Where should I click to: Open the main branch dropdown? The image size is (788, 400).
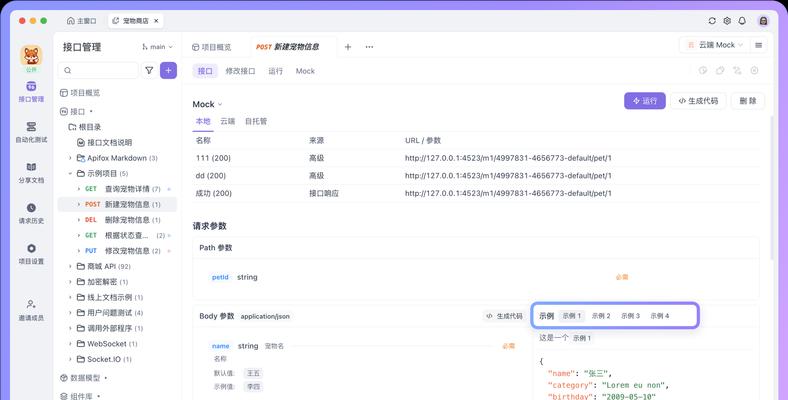click(157, 47)
